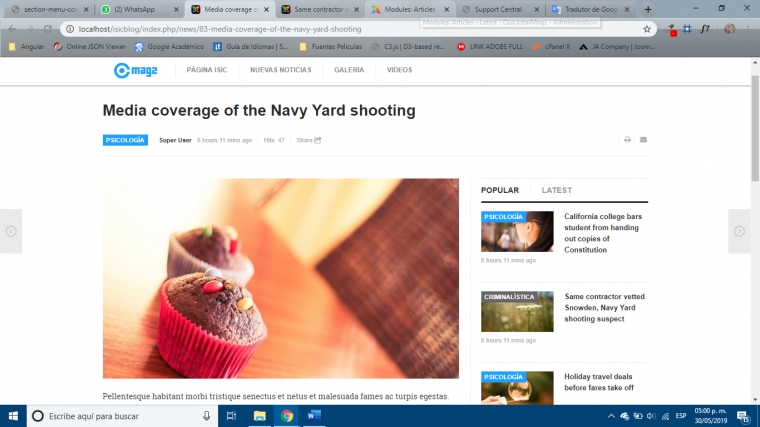The height and width of the screenshot is (427, 760).
Task: Click the page vertical scrollbar
Action: pyautogui.click(x=755, y=128)
